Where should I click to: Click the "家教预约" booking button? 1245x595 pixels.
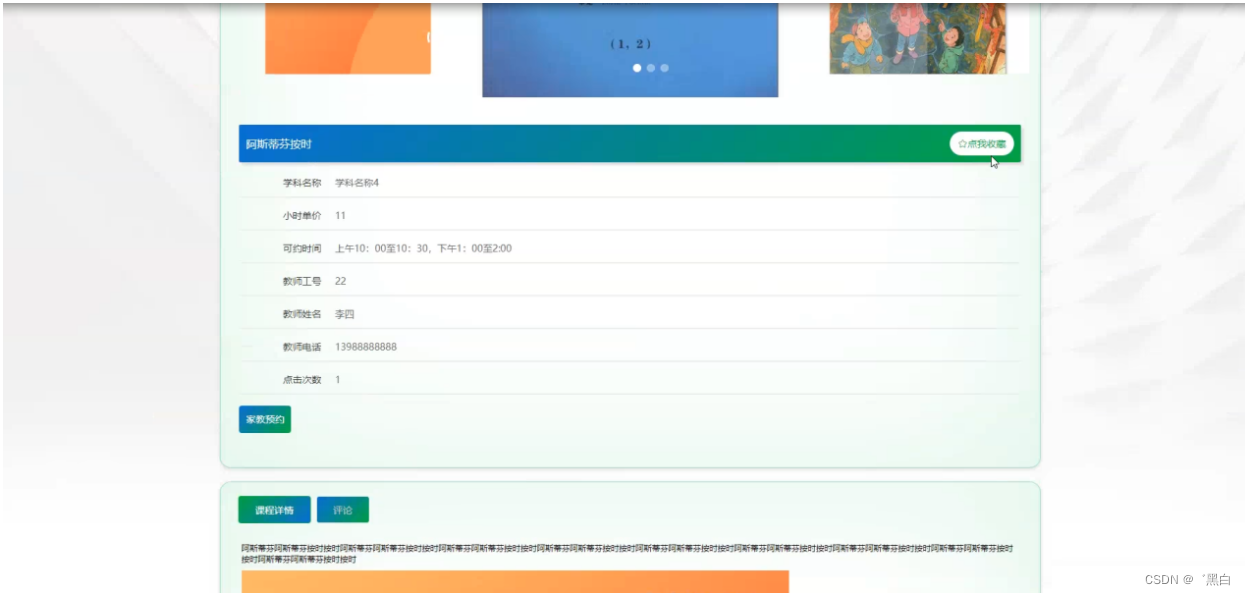coord(264,419)
